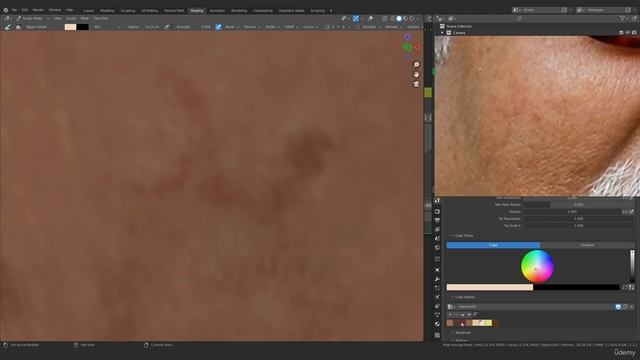
Task: Click the color value vertical slider
Action: coord(632,266)
